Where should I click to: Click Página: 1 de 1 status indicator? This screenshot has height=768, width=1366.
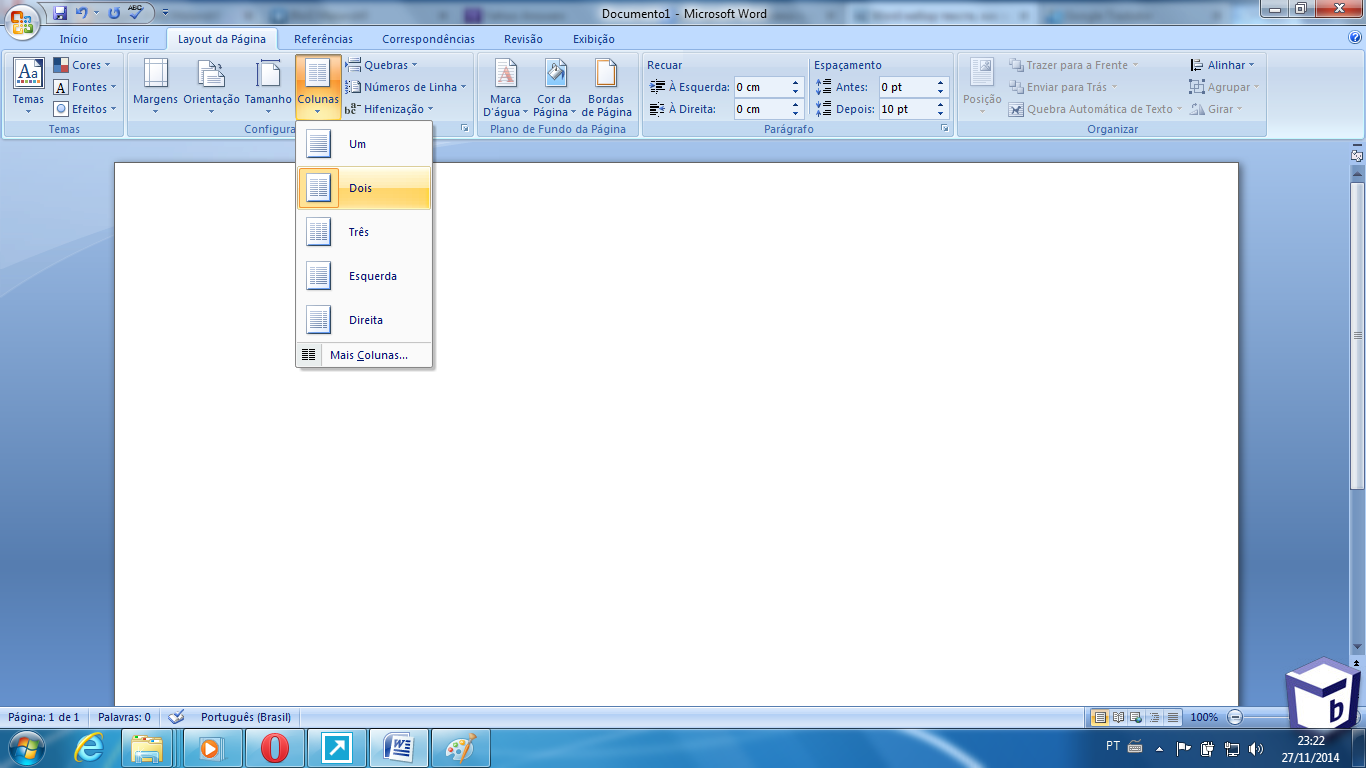44,717
